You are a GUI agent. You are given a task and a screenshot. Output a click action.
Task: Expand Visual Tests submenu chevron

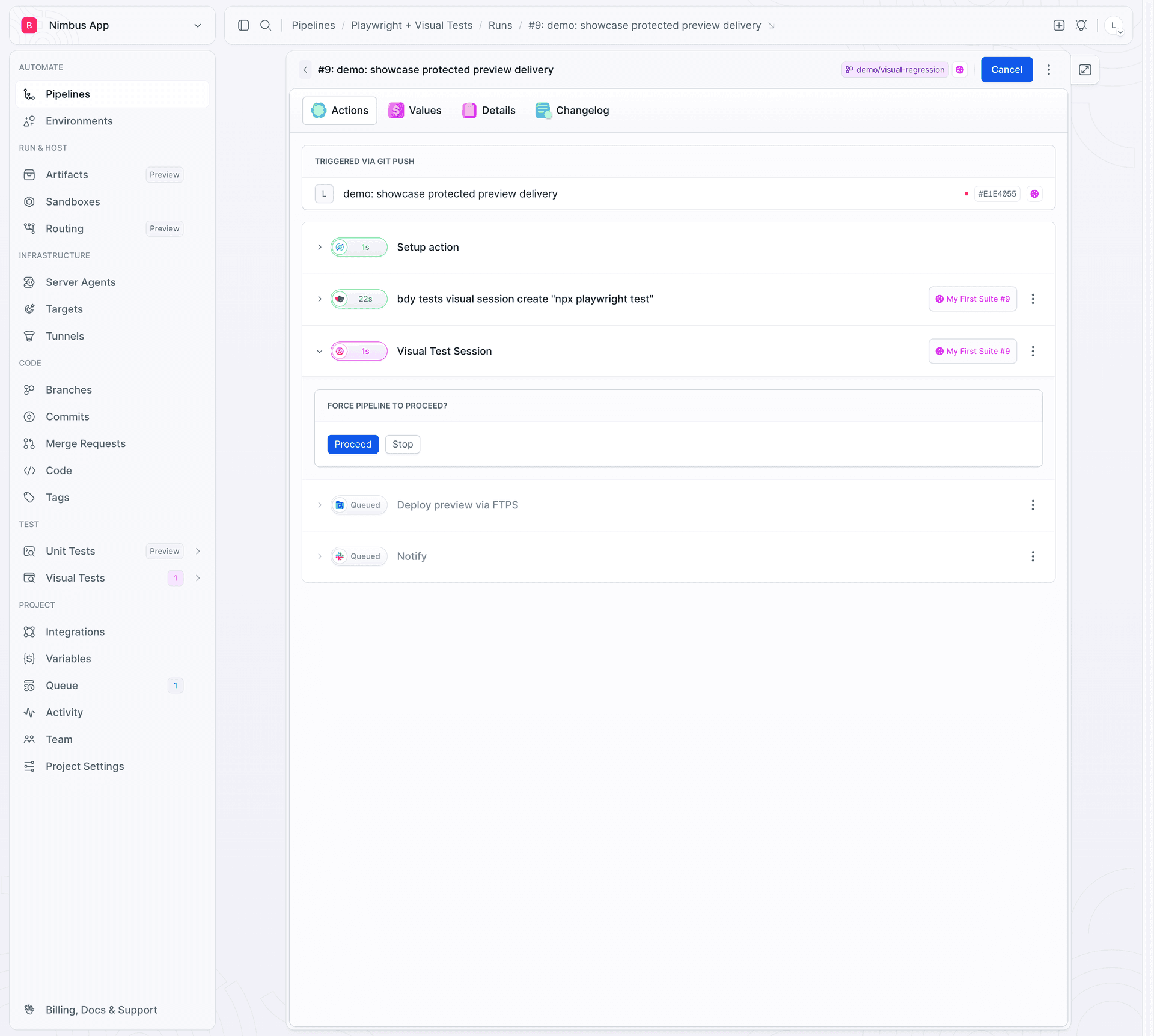pos(198,578)
